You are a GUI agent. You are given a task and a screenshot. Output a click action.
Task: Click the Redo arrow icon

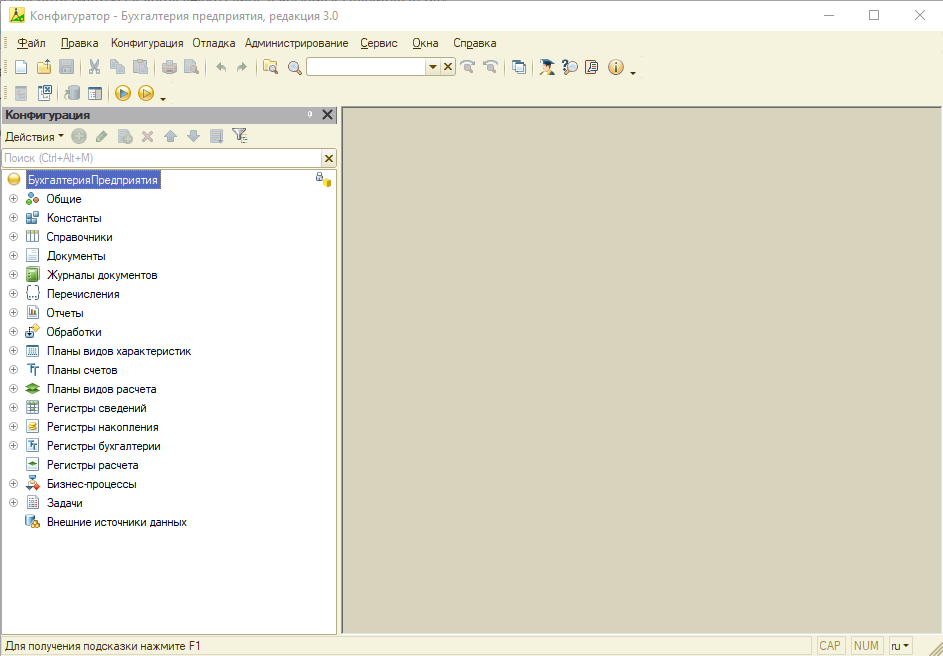[242, 67]
